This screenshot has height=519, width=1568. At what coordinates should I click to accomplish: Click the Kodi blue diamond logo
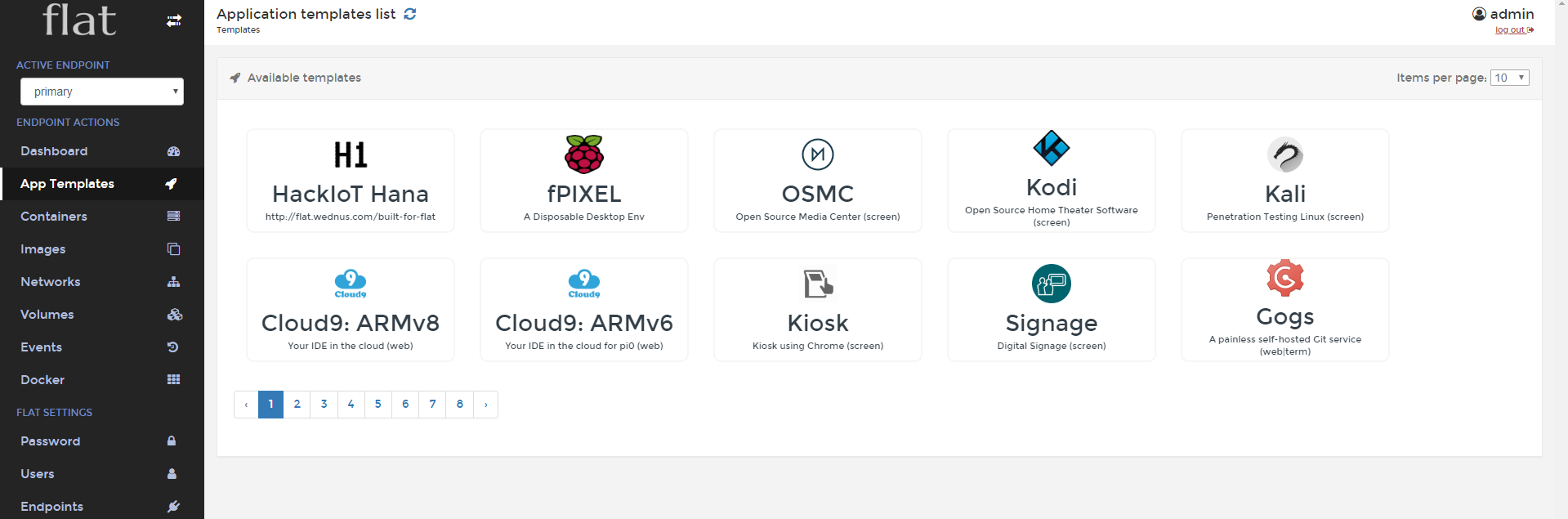1052,148
